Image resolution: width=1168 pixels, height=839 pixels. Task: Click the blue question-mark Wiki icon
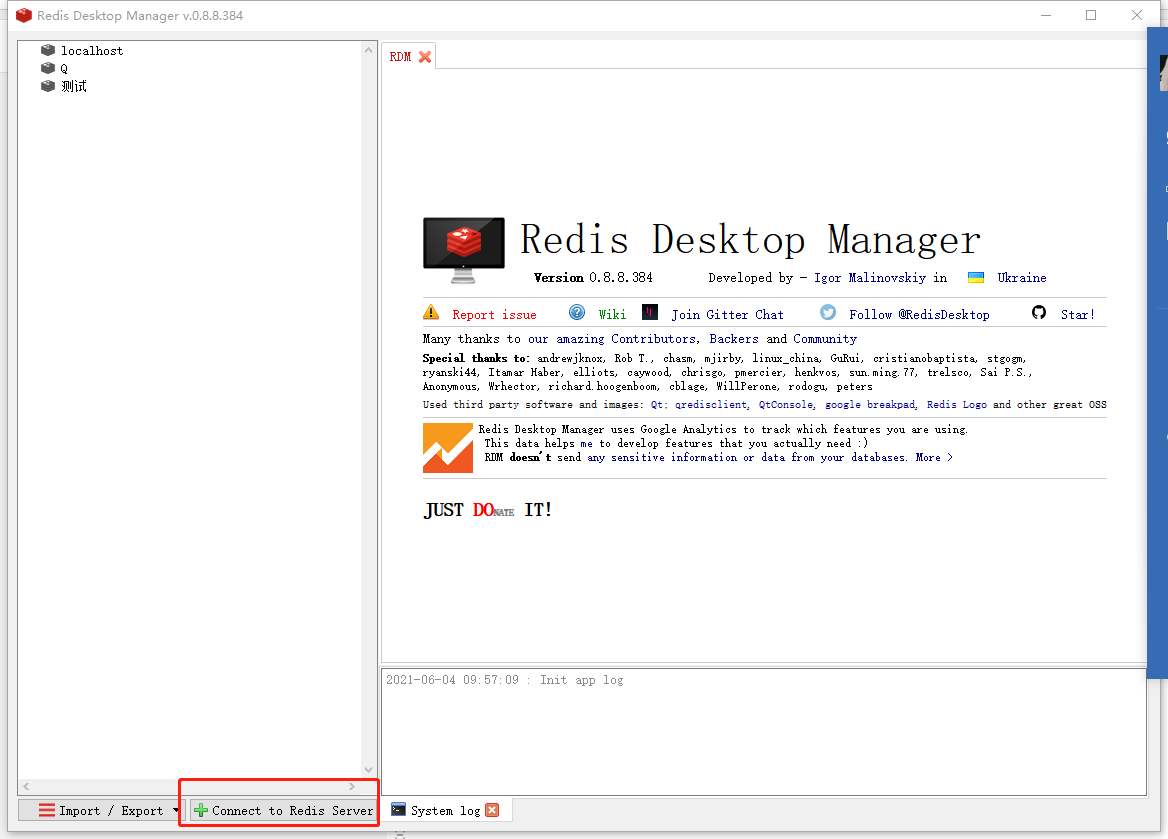click(x=577, y=312)
